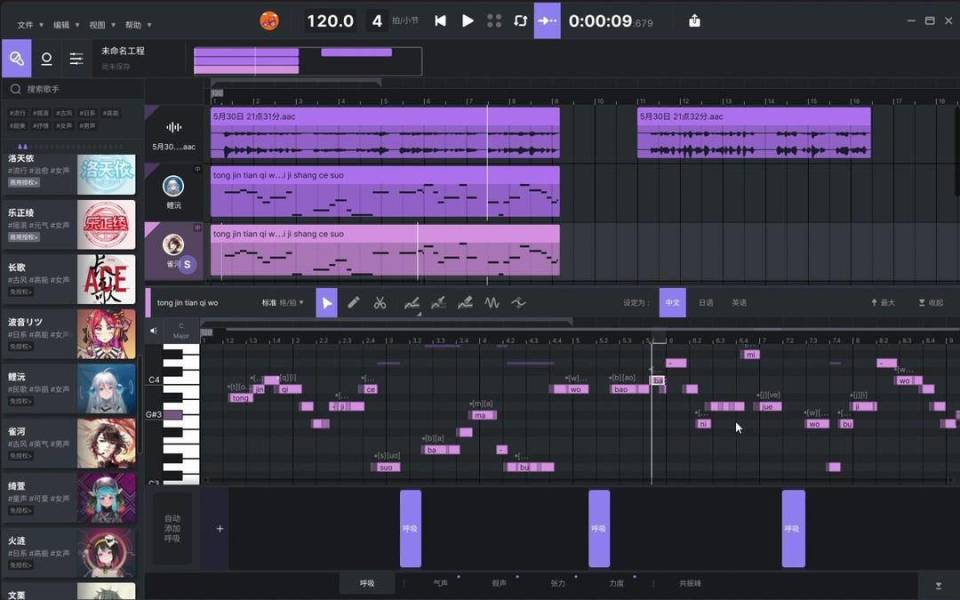Set lyric language to 日语
Viewport: 960px width, 600px height.
pos(706,302)
